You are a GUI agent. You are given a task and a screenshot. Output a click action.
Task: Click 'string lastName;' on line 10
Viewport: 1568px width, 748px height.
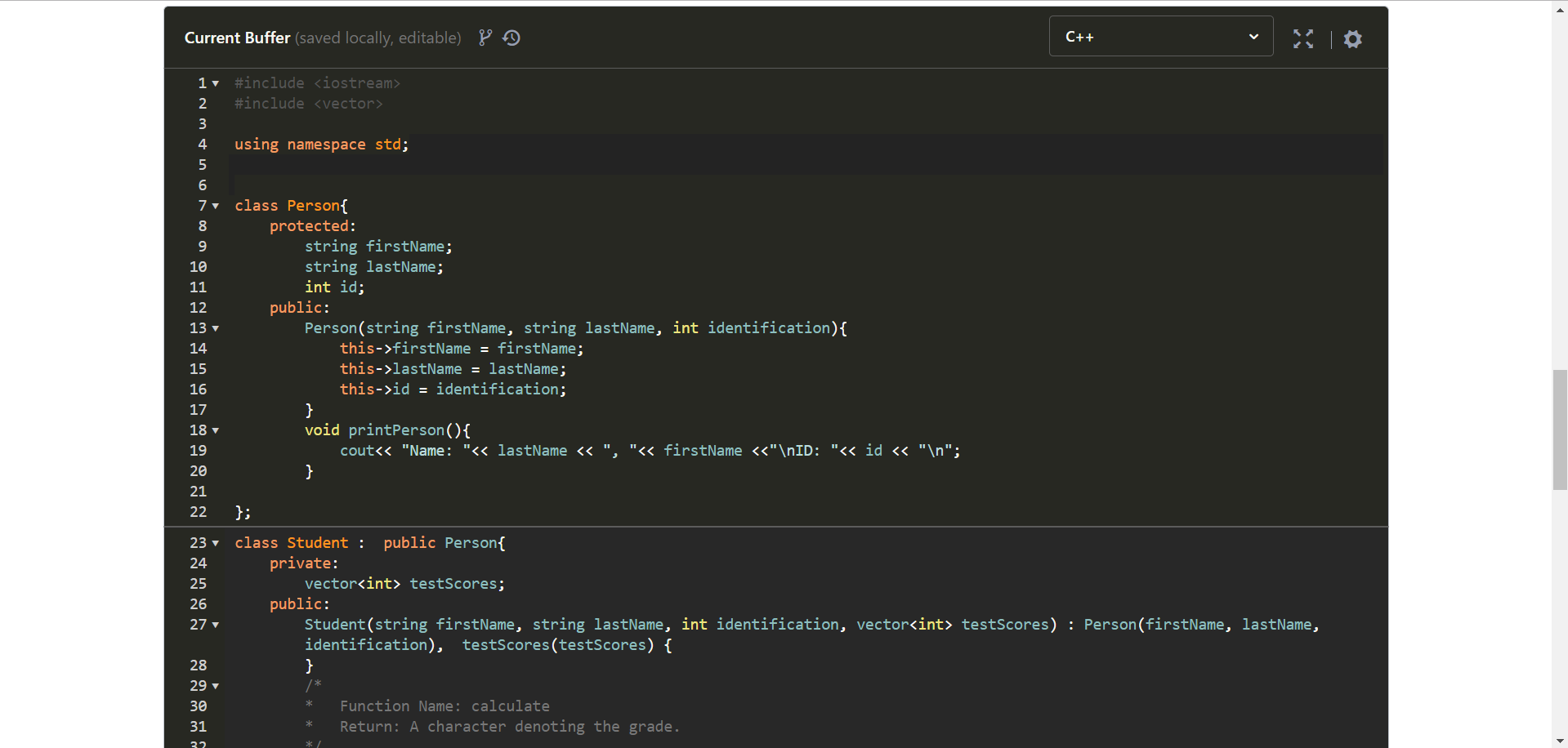(374, 267)
